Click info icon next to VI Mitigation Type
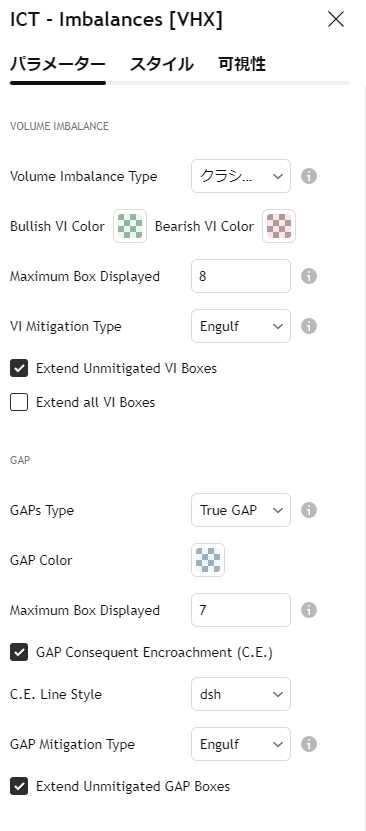Screen dimensions: 366x831 pos(309,326)
